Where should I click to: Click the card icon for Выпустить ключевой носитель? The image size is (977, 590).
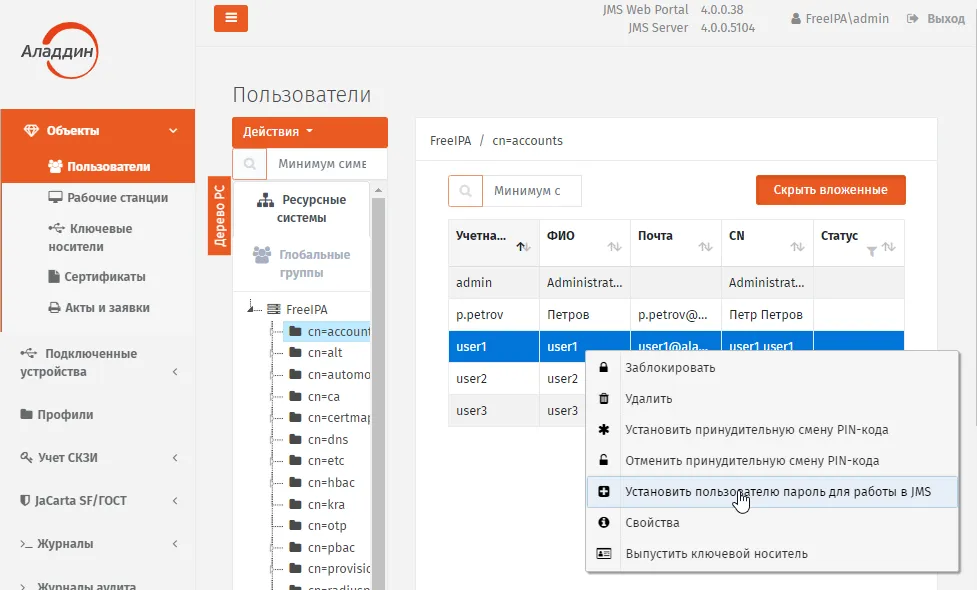[x=603, y=553]
